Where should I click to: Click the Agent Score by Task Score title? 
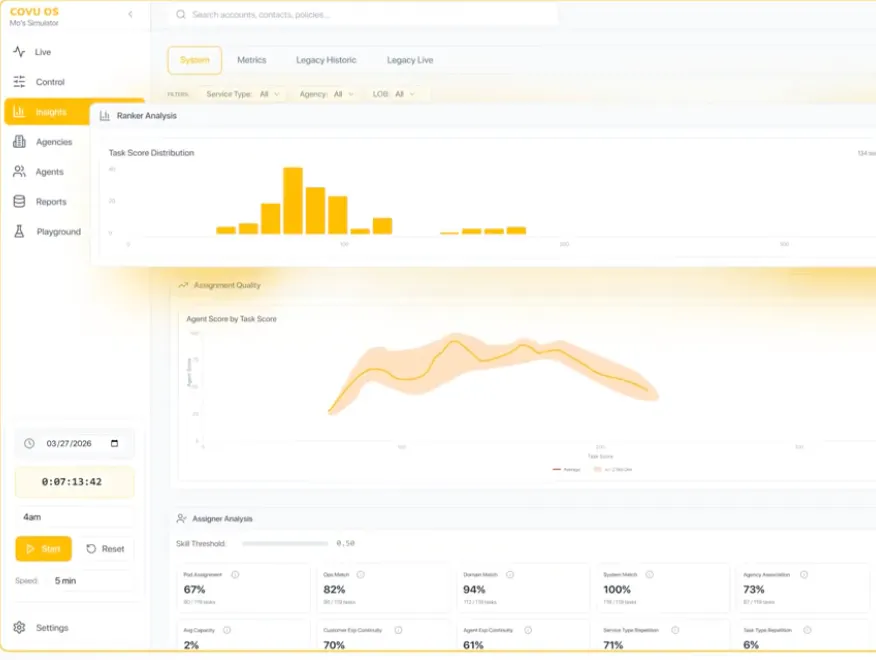[x=231, y=319]
